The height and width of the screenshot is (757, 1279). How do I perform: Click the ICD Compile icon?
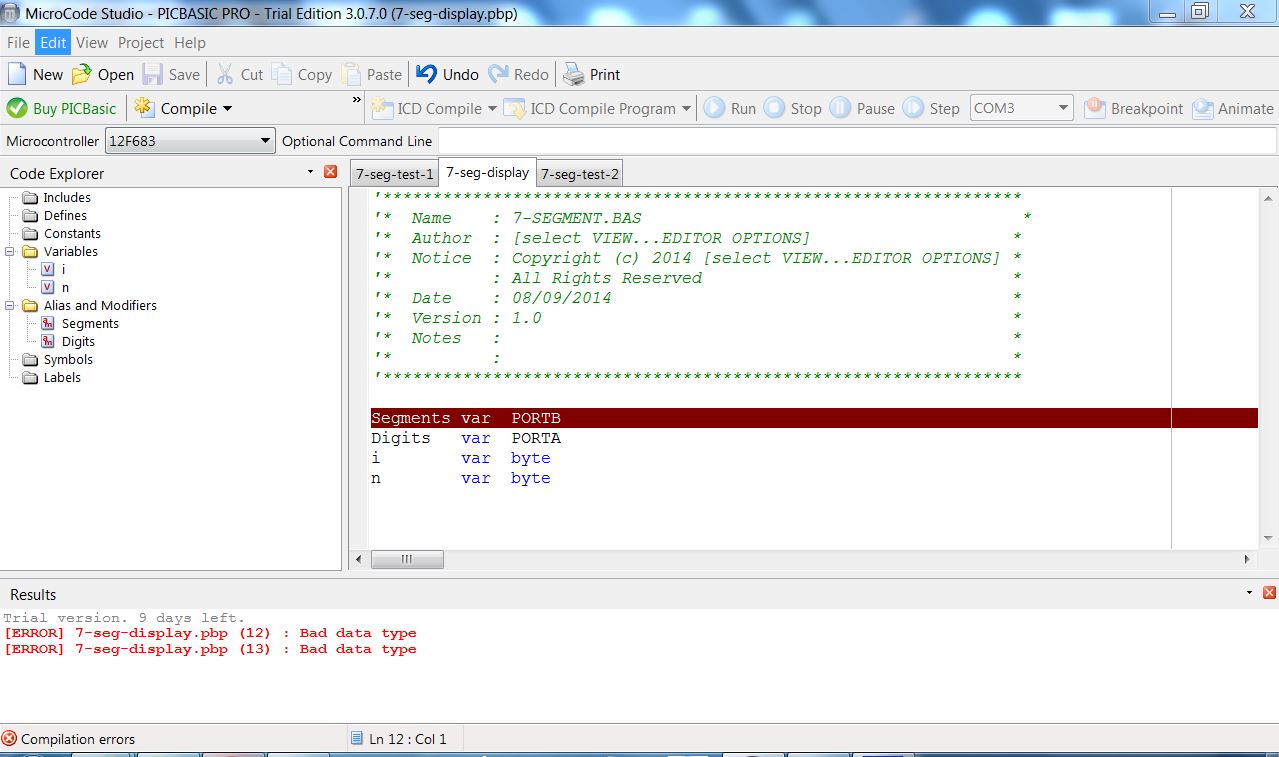[382, 109]
